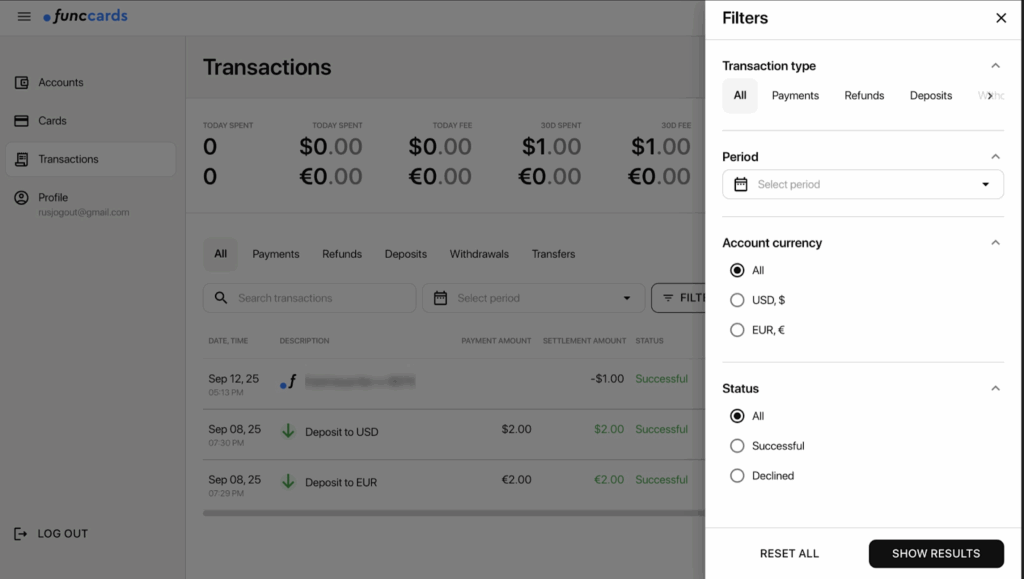This screenshot has height=579, width=1024.
Task: Click SHOW RESULTS button
Action: (936, 554)
